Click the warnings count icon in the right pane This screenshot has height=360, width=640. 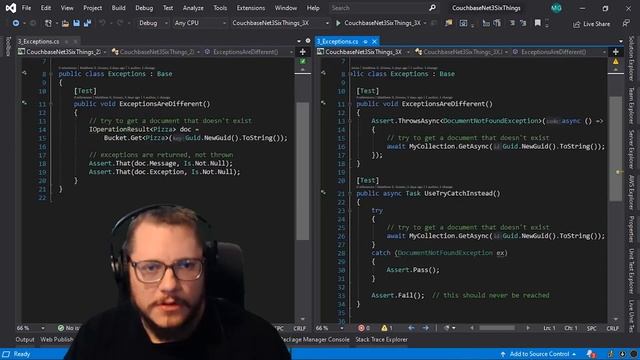384,328
